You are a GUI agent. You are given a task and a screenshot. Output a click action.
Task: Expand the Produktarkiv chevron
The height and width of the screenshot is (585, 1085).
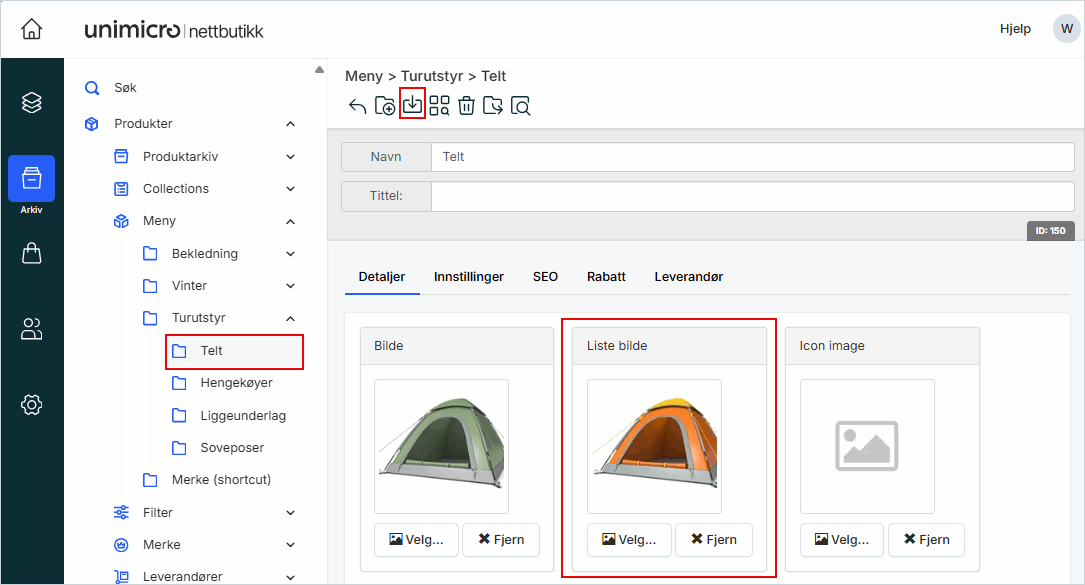coord(290,157)
